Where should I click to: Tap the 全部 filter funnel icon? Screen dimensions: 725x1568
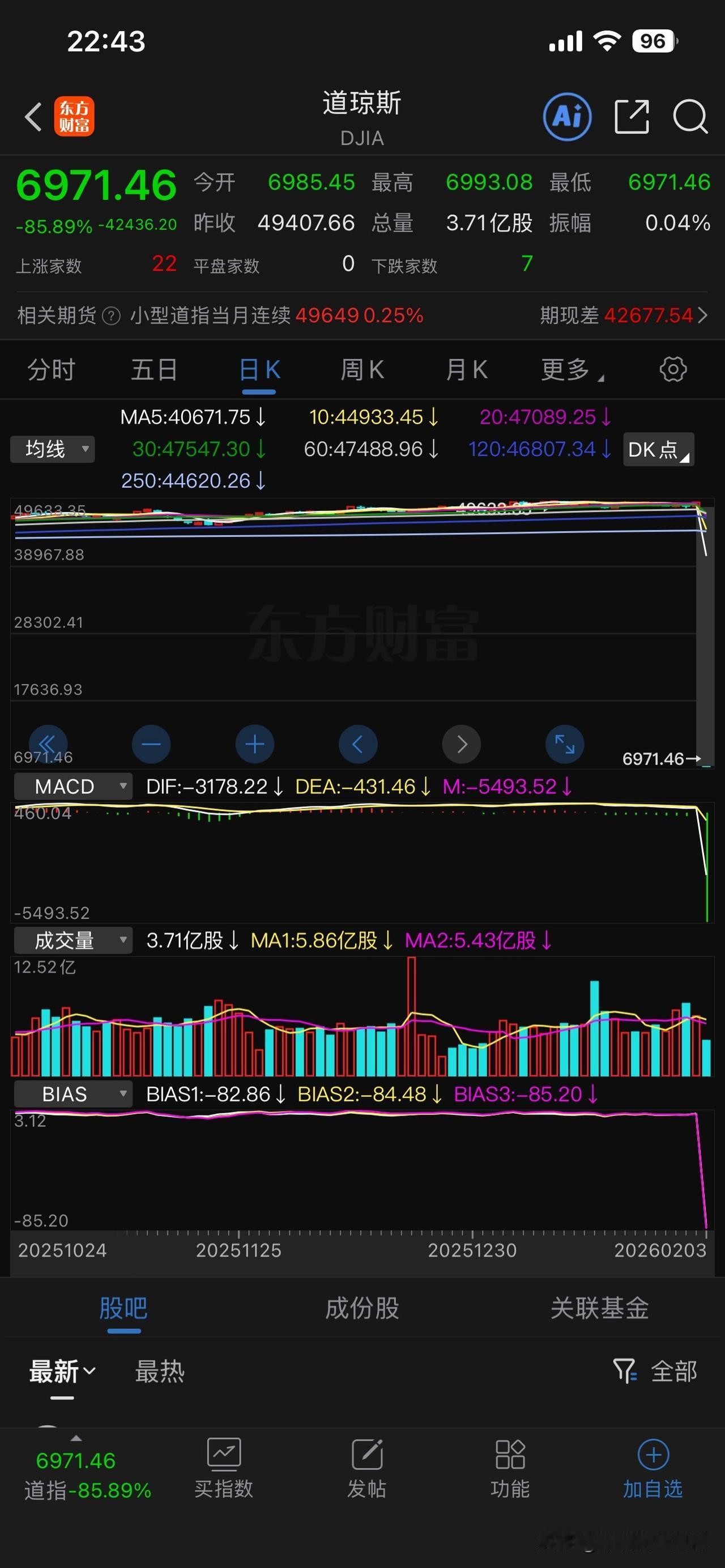tap(625, 1372)
